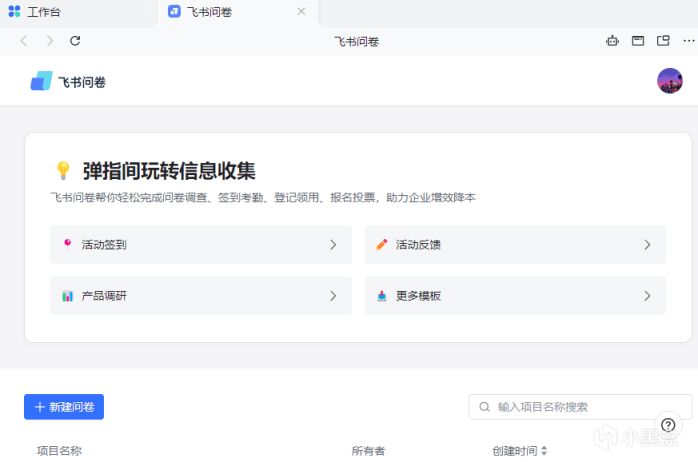
Task: Click the 所有者 column header
Action: click(x=368, y=451)
